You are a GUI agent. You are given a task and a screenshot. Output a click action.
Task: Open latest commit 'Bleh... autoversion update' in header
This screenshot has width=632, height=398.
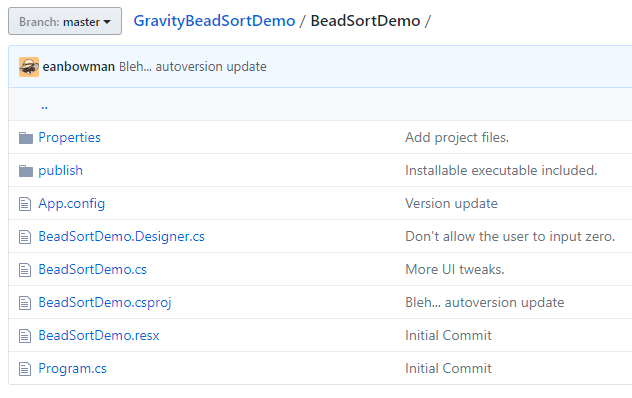(193, 67)
